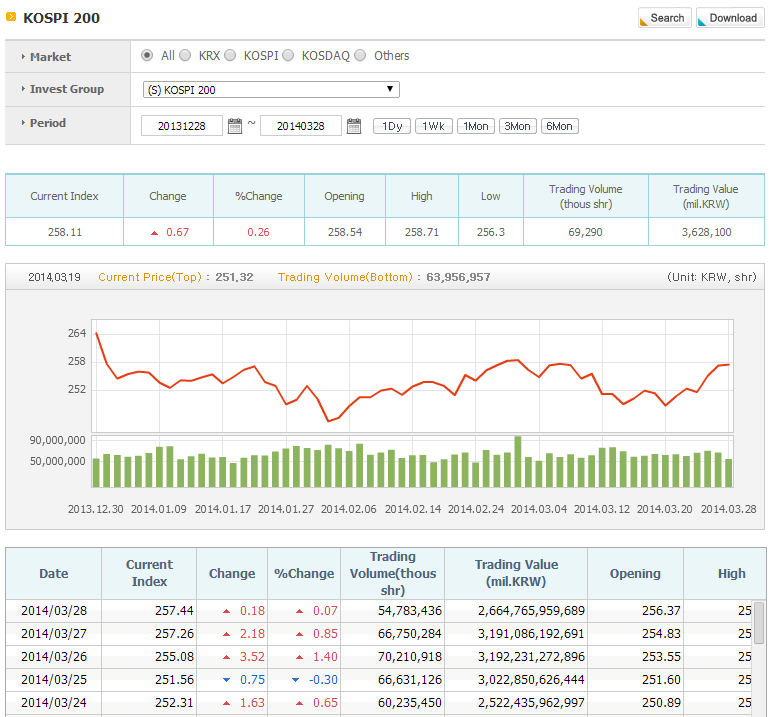This screenshot has width=772, height=717.
Task: Select the All market radio button
Action: point(147,55)
